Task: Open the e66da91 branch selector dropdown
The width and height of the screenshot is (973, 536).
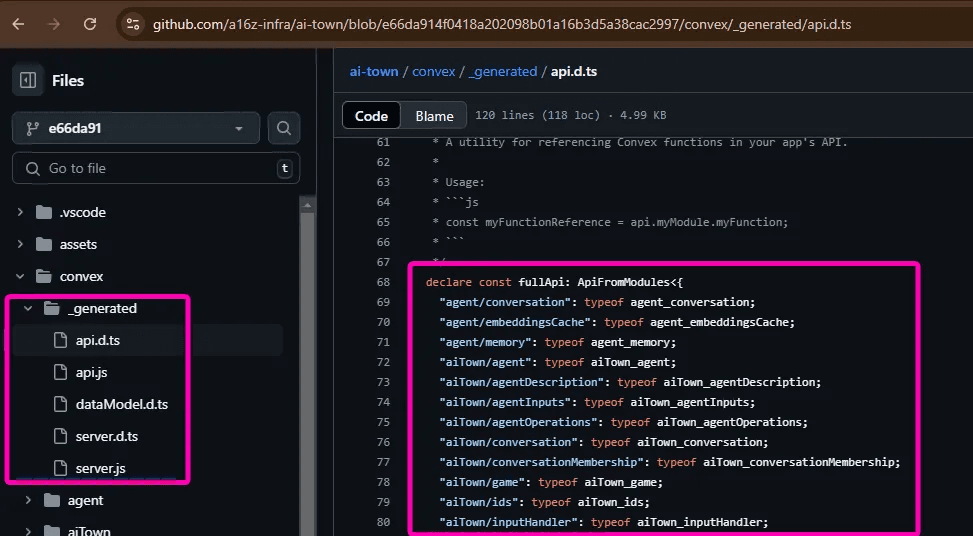Action: [136, 128]
